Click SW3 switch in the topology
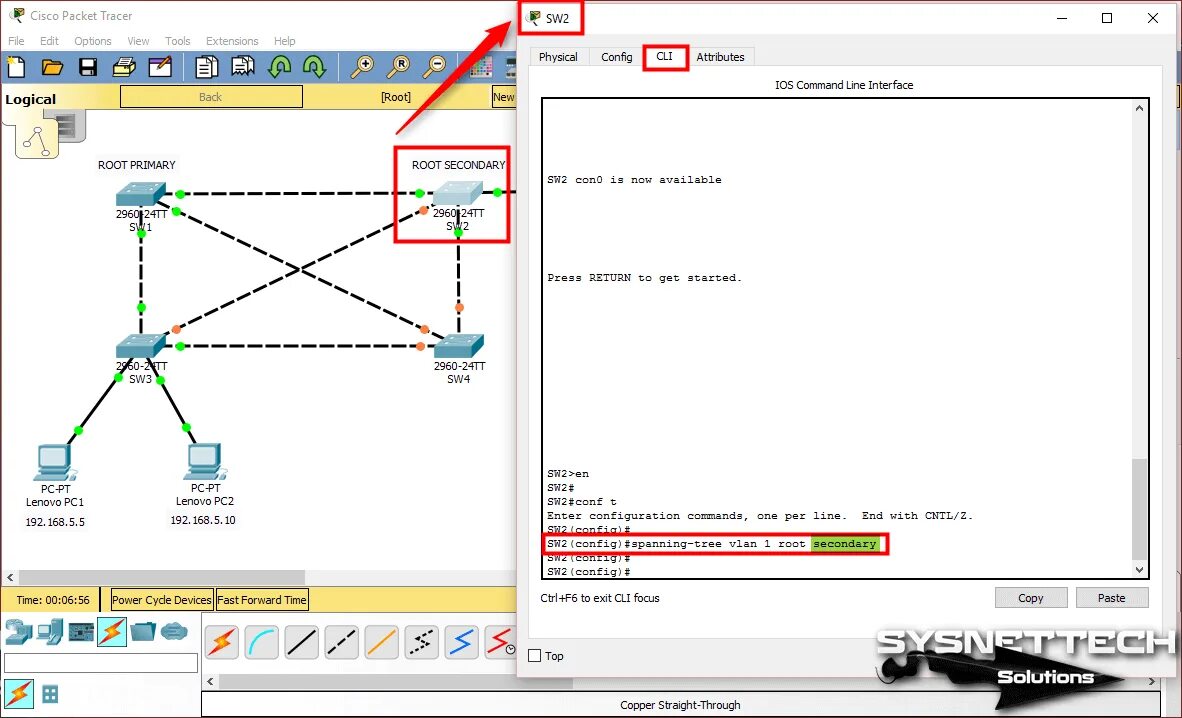Viewport: 1182px width, 718px height. [x=140, y=345]
